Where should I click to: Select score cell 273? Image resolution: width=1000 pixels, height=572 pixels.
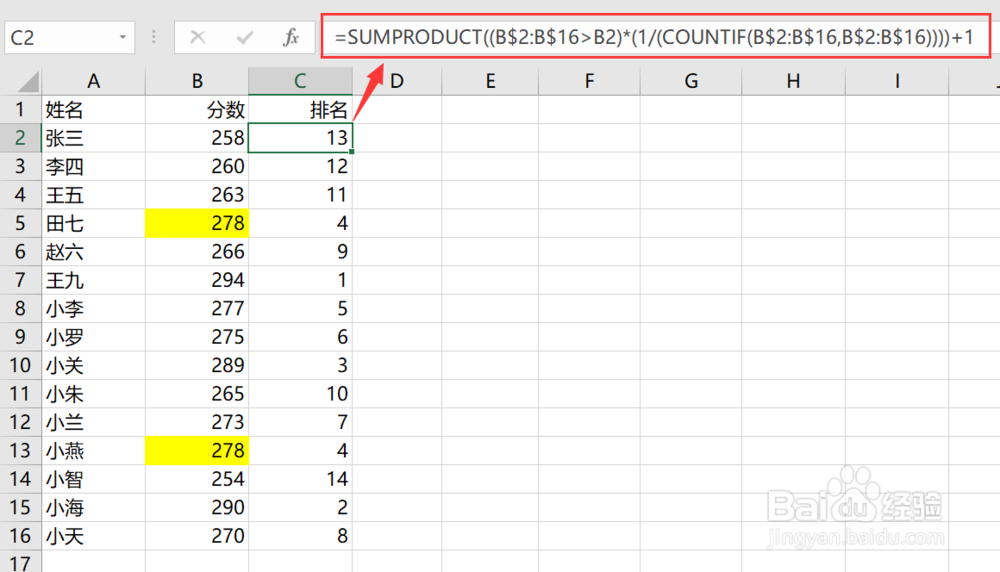coord(197,422)
